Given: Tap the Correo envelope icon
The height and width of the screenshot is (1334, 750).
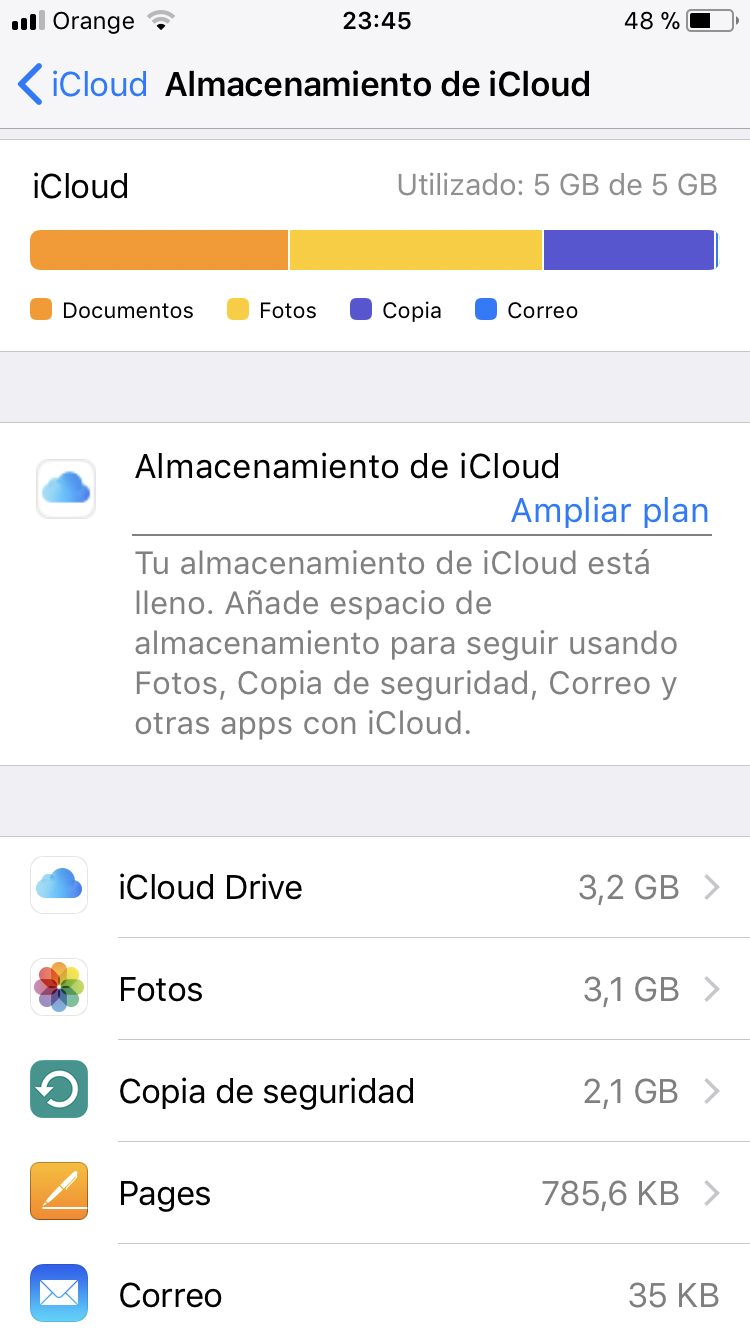Looking at the screenshot, I should 59,1293.
